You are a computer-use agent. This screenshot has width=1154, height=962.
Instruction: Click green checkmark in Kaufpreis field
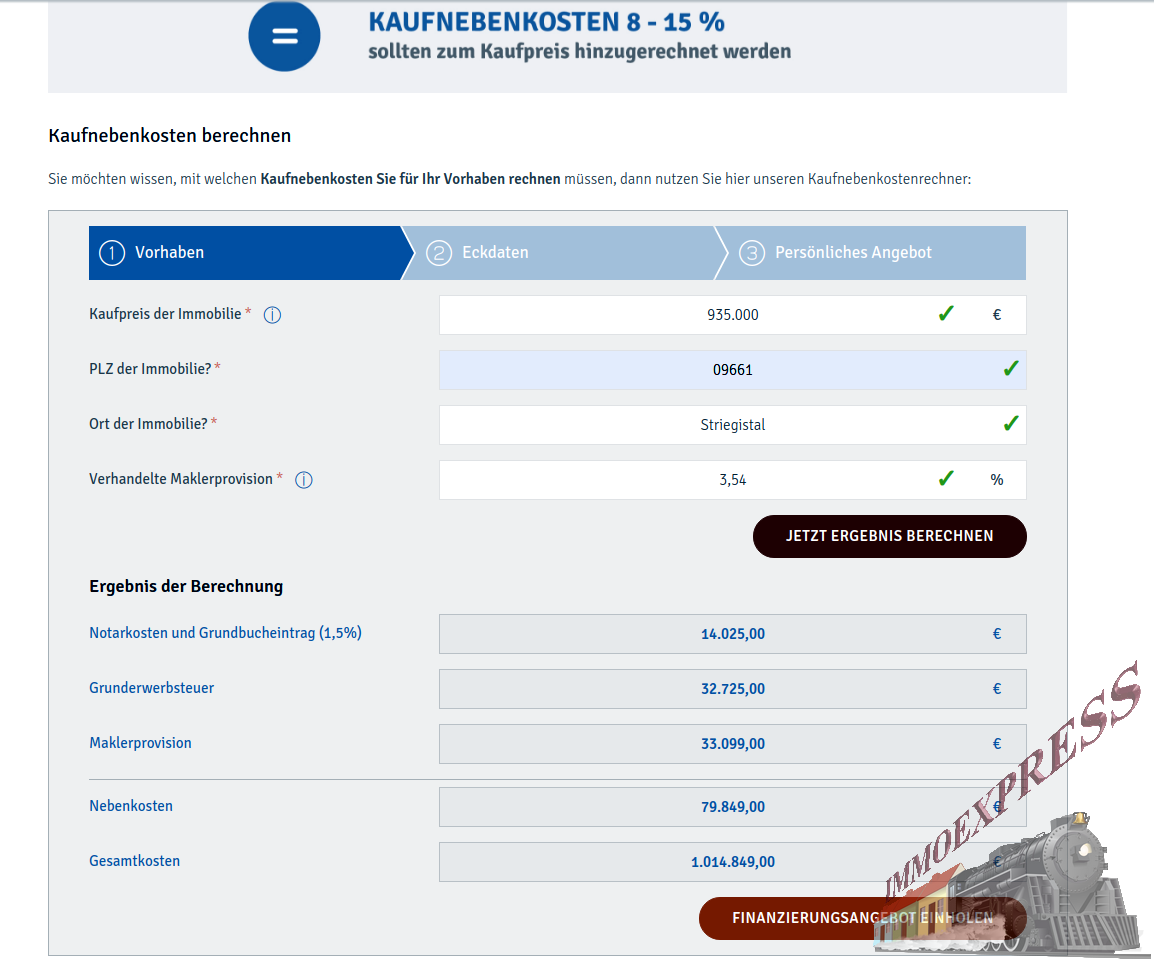coord(945,314)
